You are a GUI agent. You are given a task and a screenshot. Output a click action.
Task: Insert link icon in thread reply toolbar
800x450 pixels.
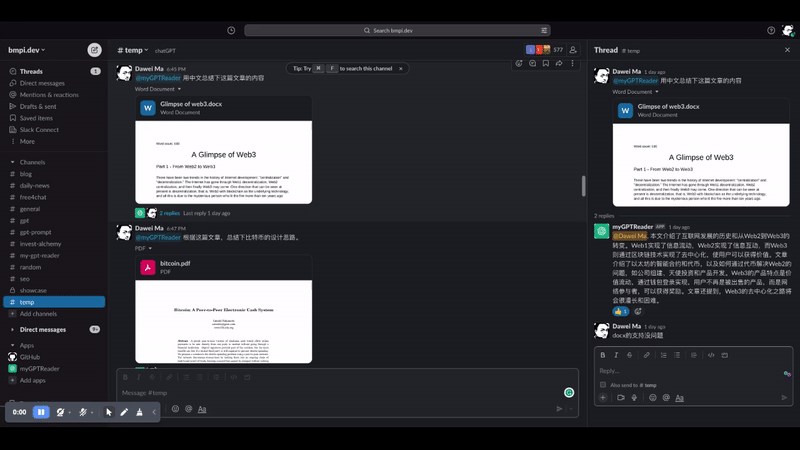click(646, 355)
